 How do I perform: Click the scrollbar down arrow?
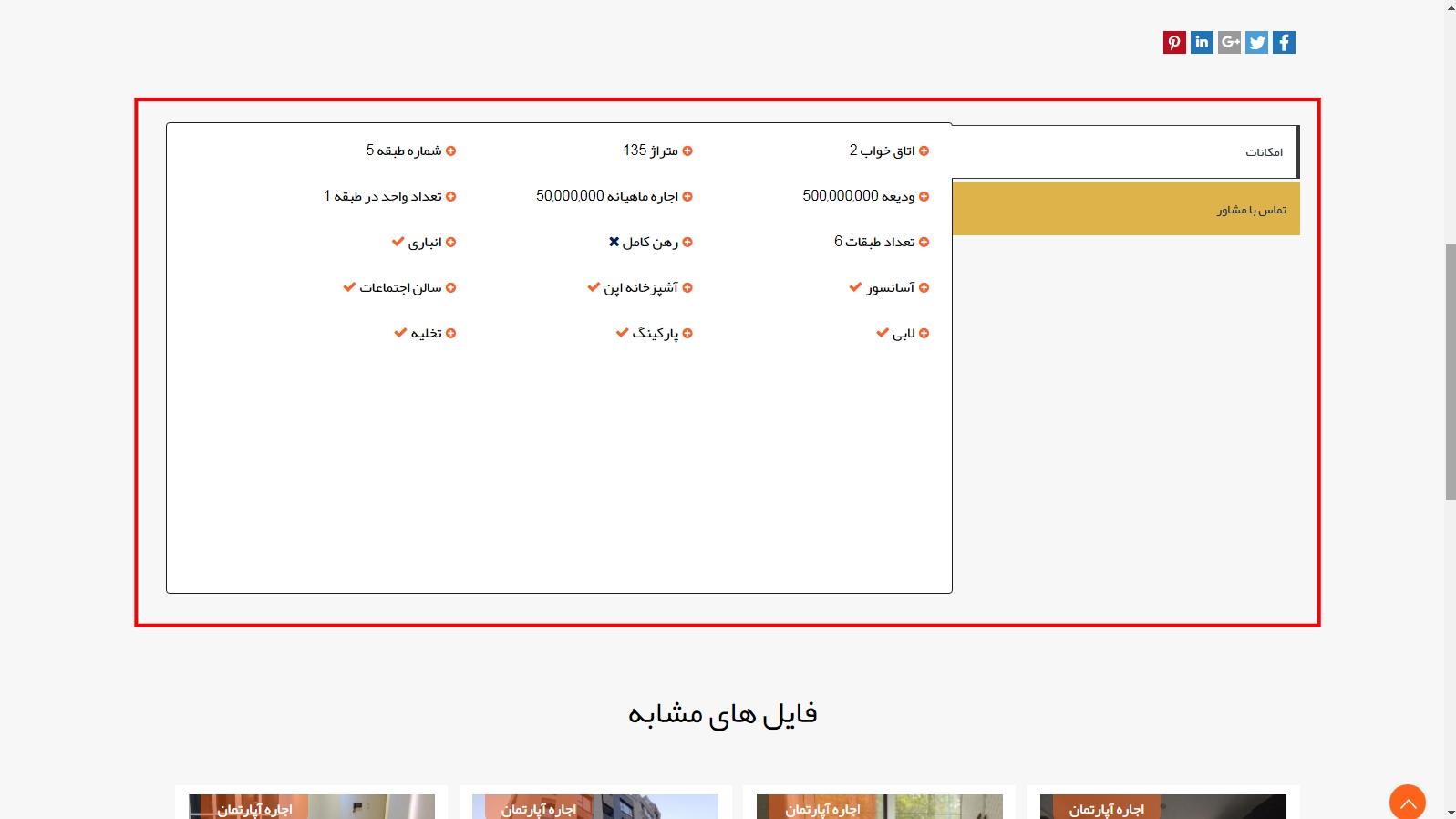click(x=1451, y=812)
